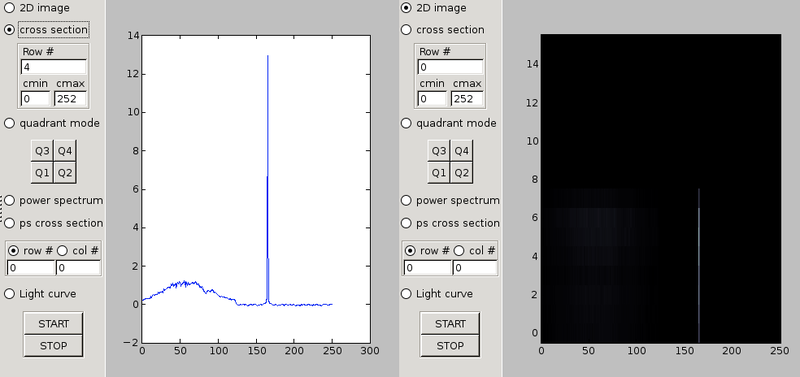Click Q1 quadrant button in right panel
This screenshot has height=377, width=800.
[439, 172]
